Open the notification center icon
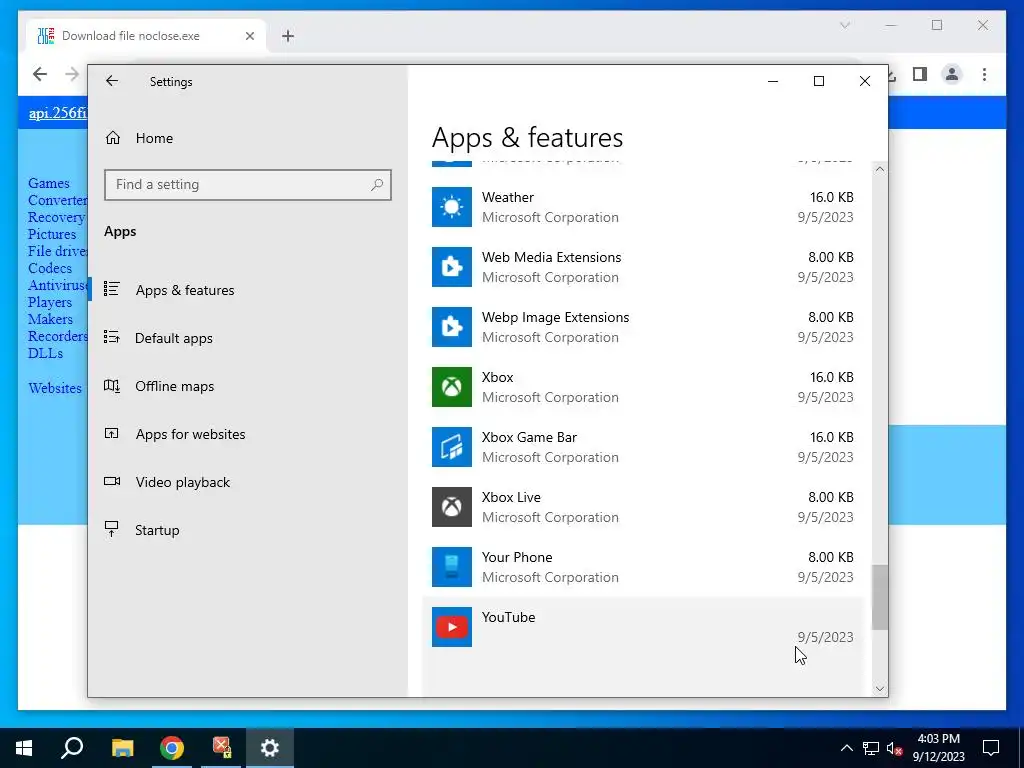This screenshot has width=1024, height=768. tap(991, 748)
